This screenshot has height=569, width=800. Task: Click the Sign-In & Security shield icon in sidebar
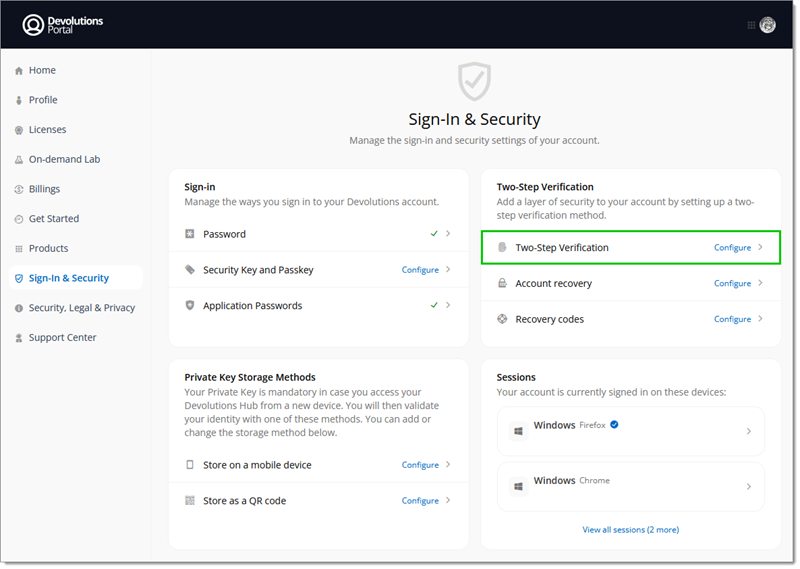tap(19, 279)
